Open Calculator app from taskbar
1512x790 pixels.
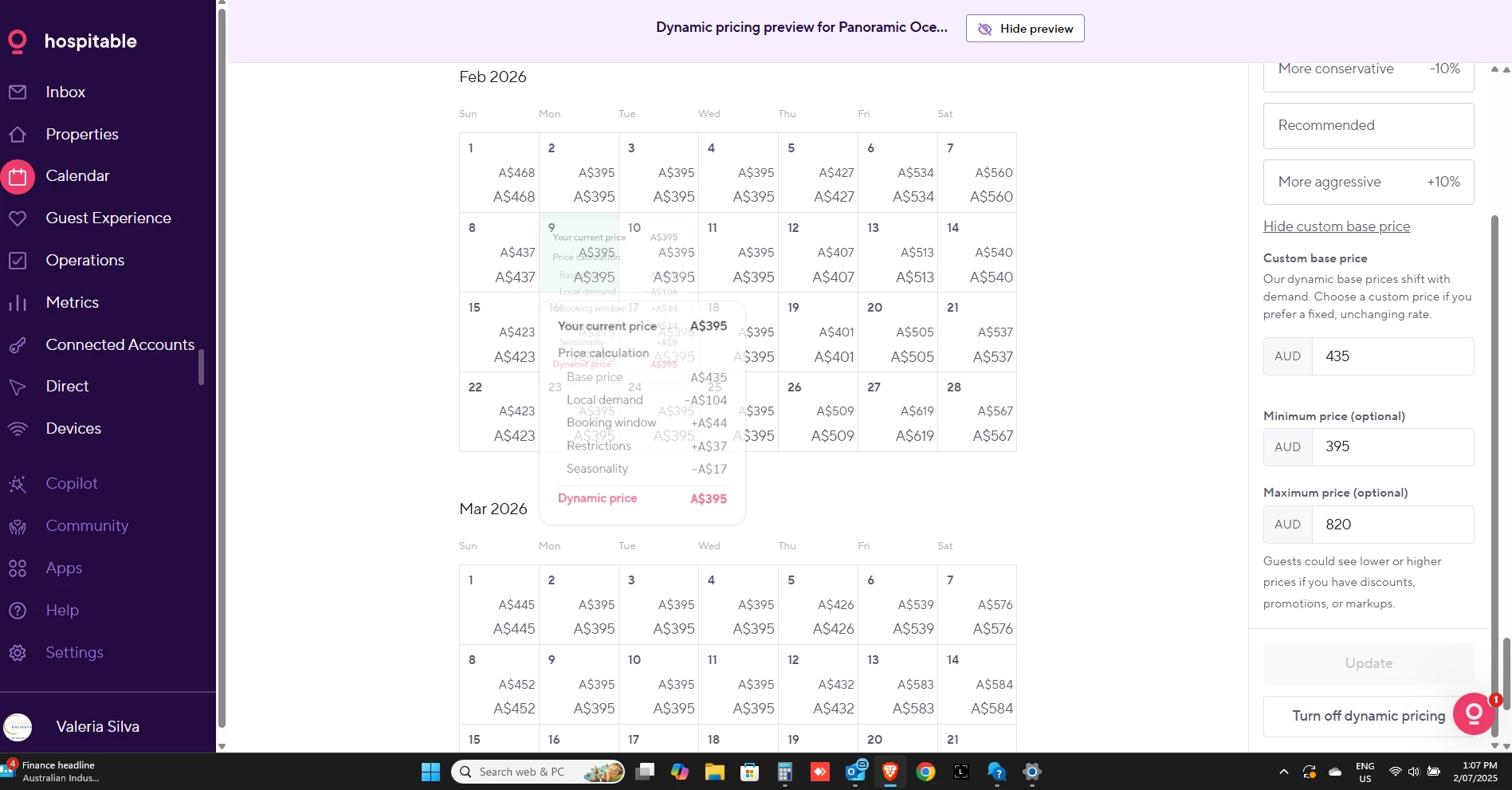785,772
